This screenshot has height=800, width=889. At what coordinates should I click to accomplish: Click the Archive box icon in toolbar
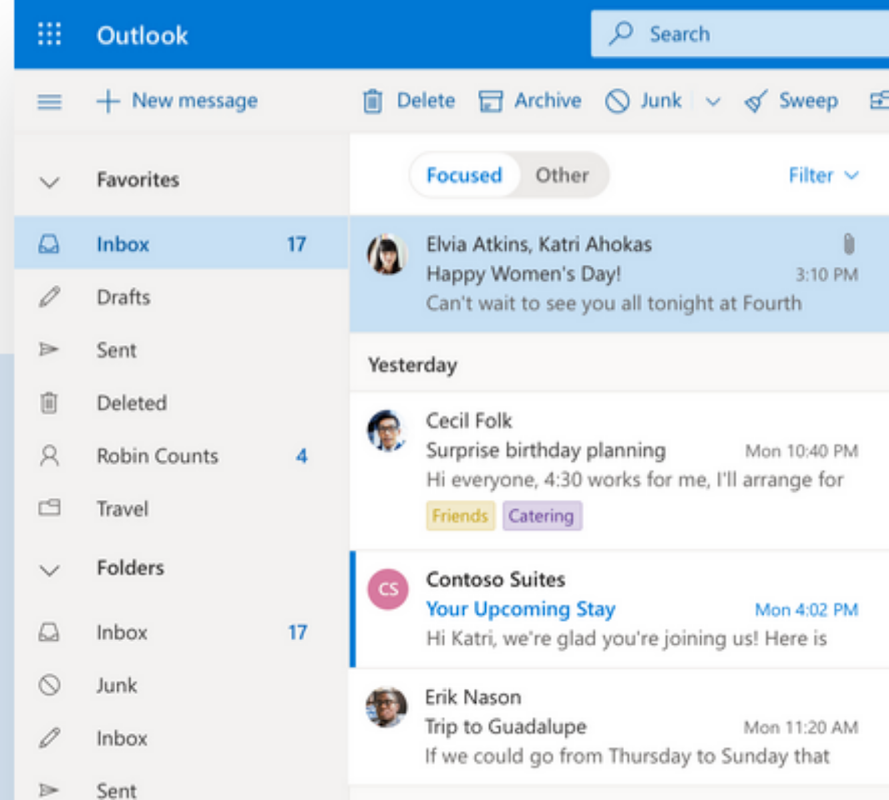(x=490, y=101)
